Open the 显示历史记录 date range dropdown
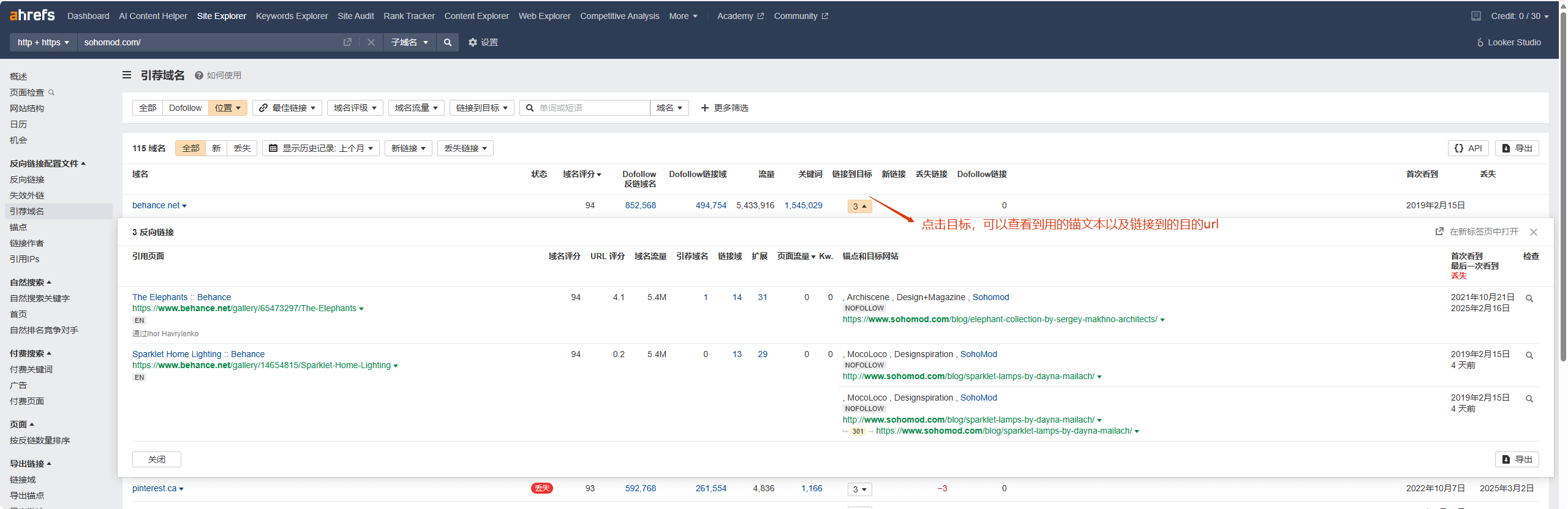This screenshot has height=509, width=1568. [x=321, y=148]
